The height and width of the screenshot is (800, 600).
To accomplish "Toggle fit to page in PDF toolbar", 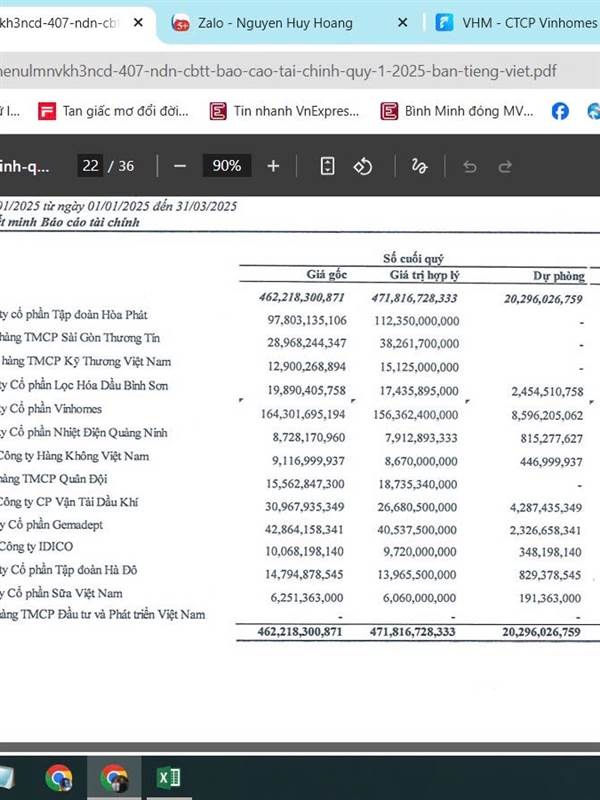I will pyautogui.click(x=327, y=166).
